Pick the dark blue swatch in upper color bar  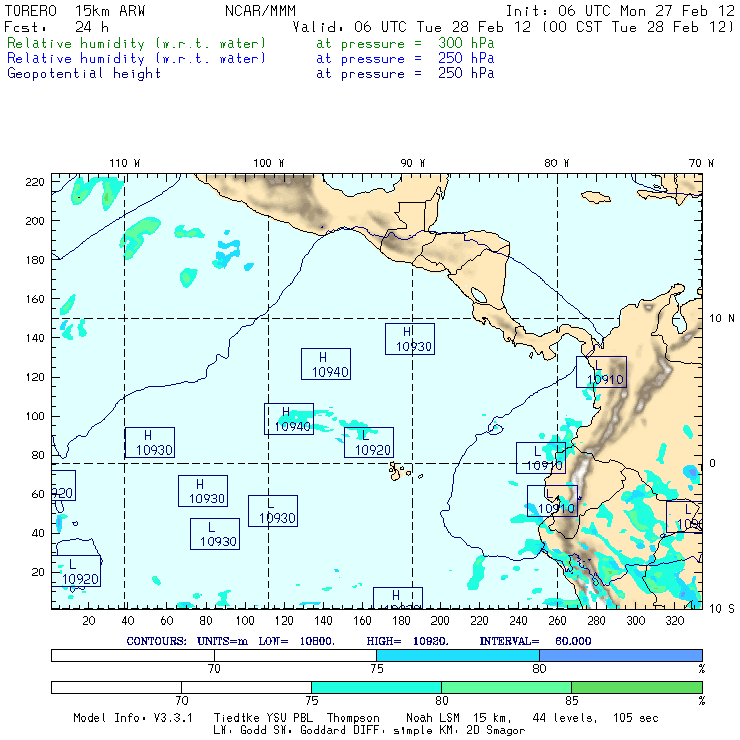click(x=621, y=654)
